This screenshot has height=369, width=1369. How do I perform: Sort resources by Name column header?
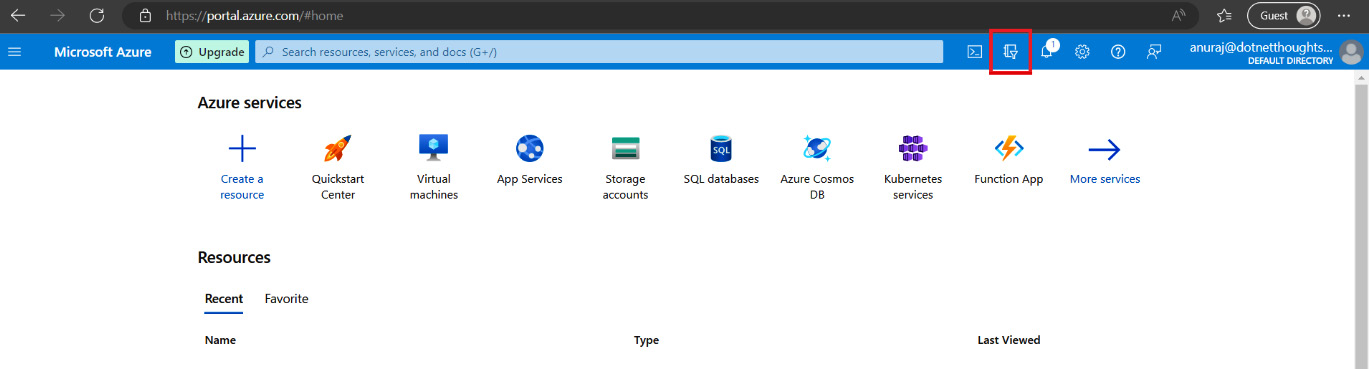tap(220, 340)
